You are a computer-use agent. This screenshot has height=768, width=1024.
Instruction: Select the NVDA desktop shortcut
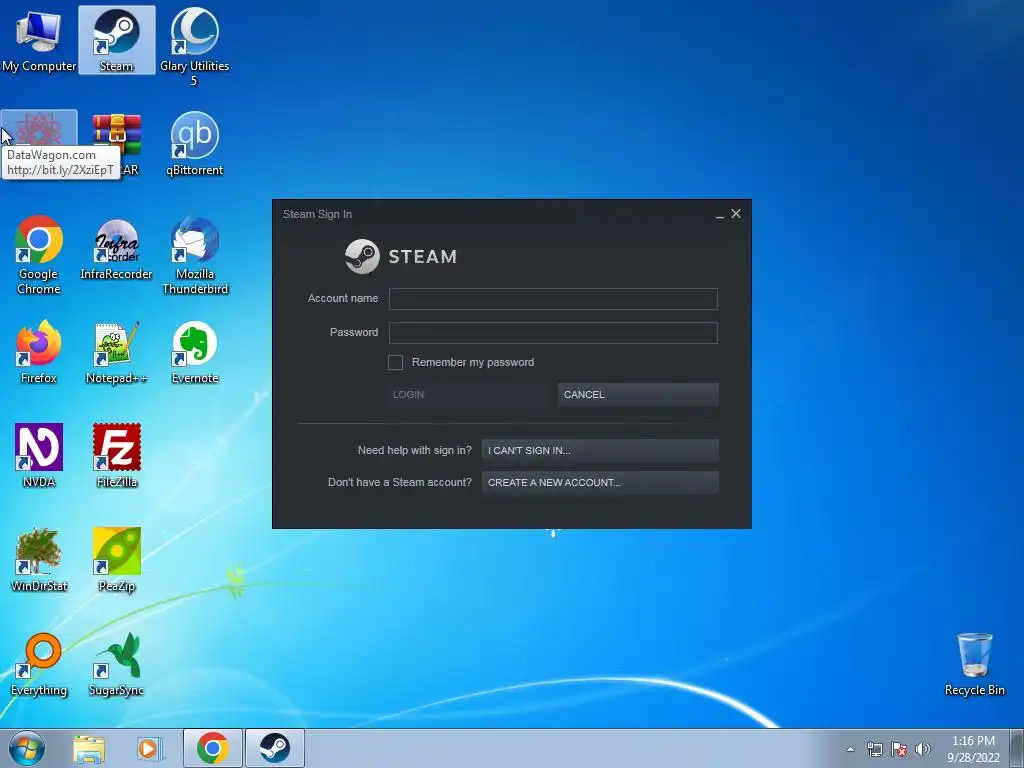click(x=39, y=455)
